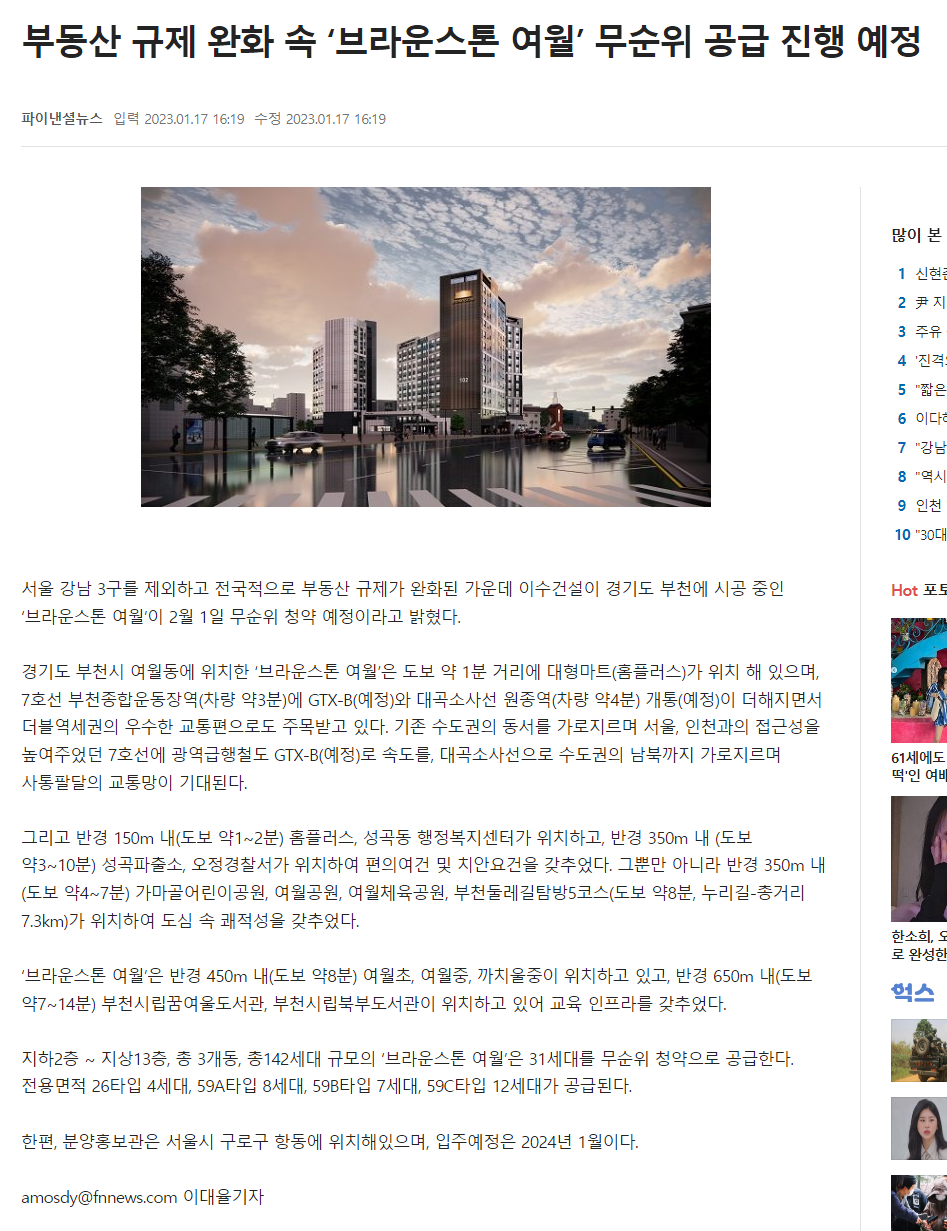Click the 많이 본 section heading
The image size is (947, 1231).
click(x=917, y=236)
